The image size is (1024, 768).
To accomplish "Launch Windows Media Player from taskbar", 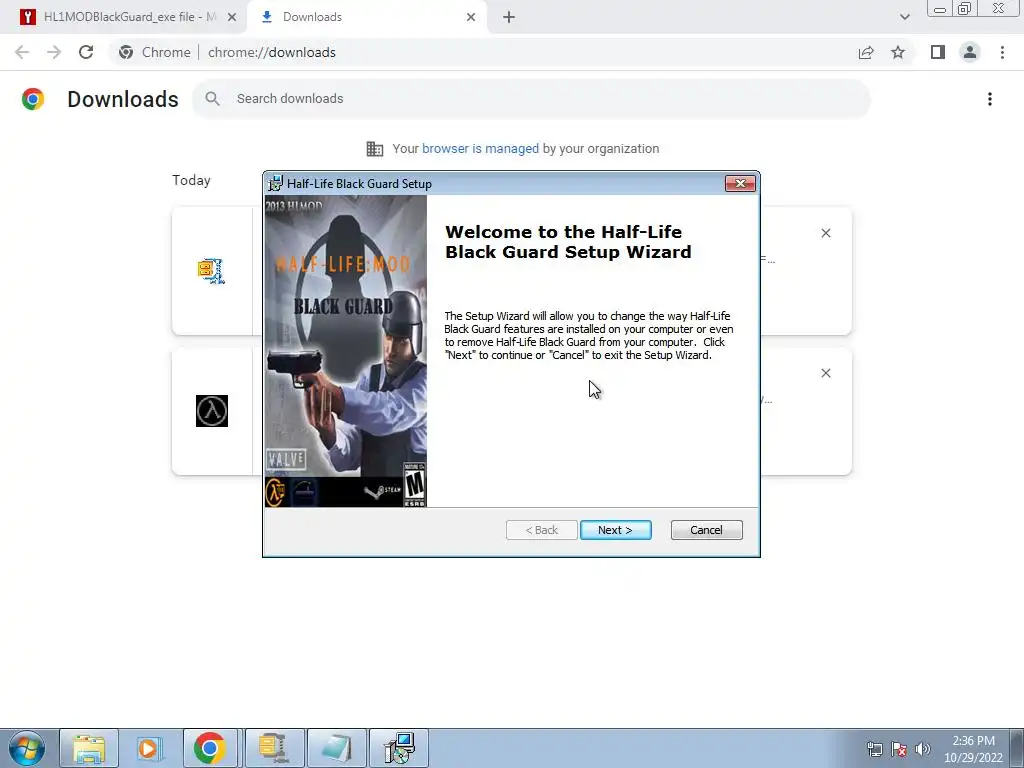I will (149, 748).
